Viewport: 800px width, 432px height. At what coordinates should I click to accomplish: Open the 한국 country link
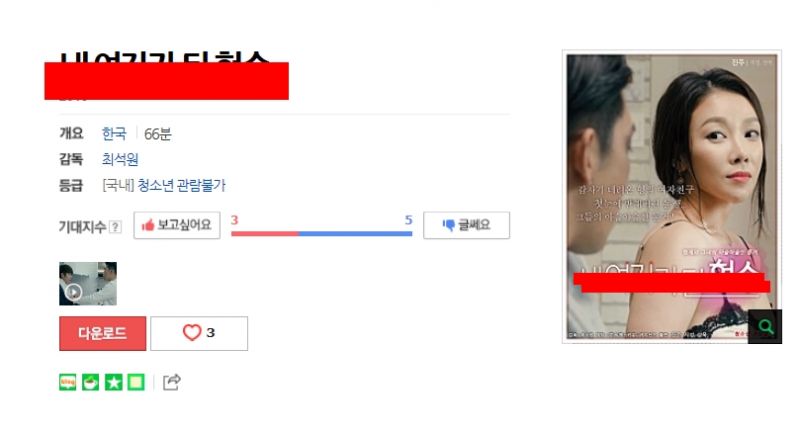coord(114,134)
